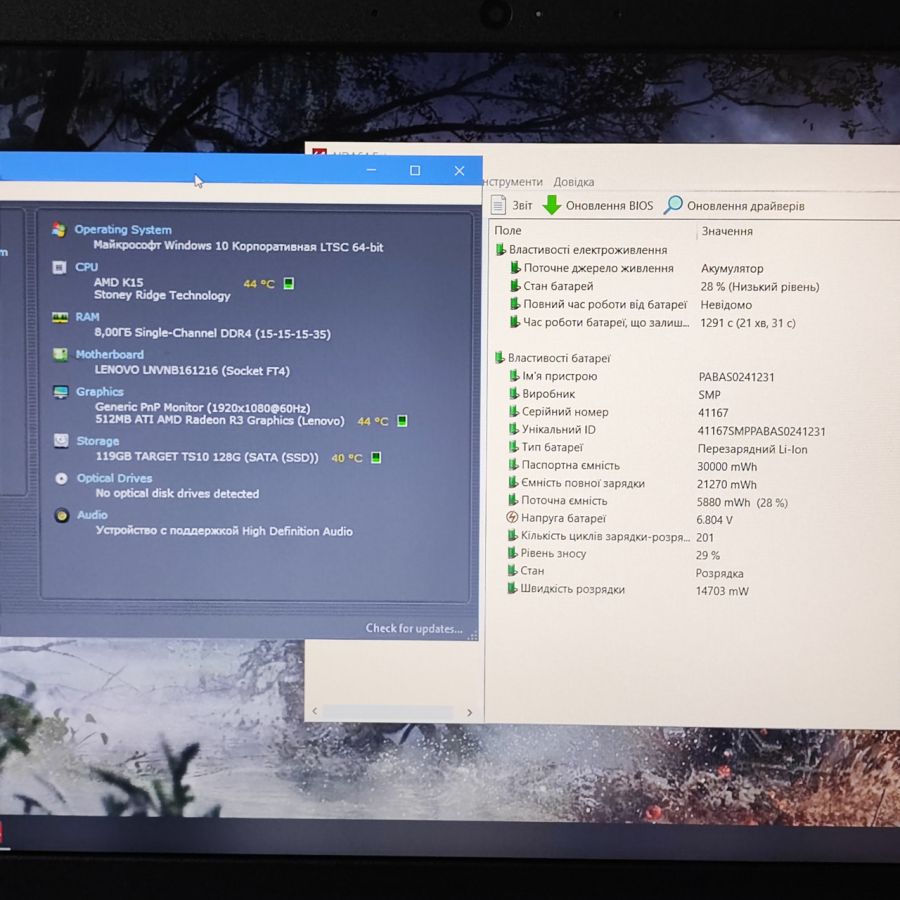Image resolution: width=900 pixels, height=900 pixels.
Task: Click the Storage drive icon
Action: click(61, 441)
